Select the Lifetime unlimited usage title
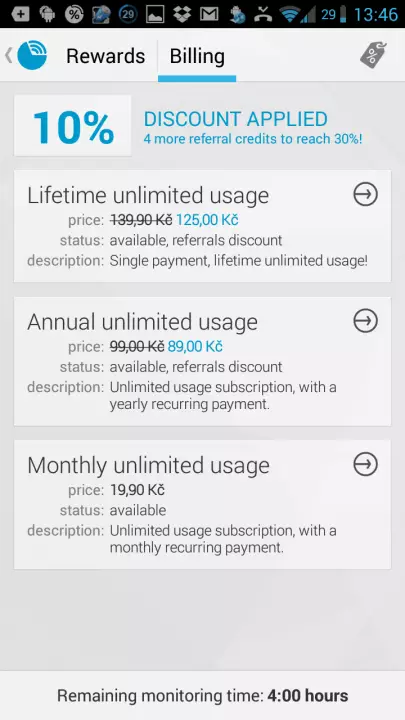 [148, 195]
